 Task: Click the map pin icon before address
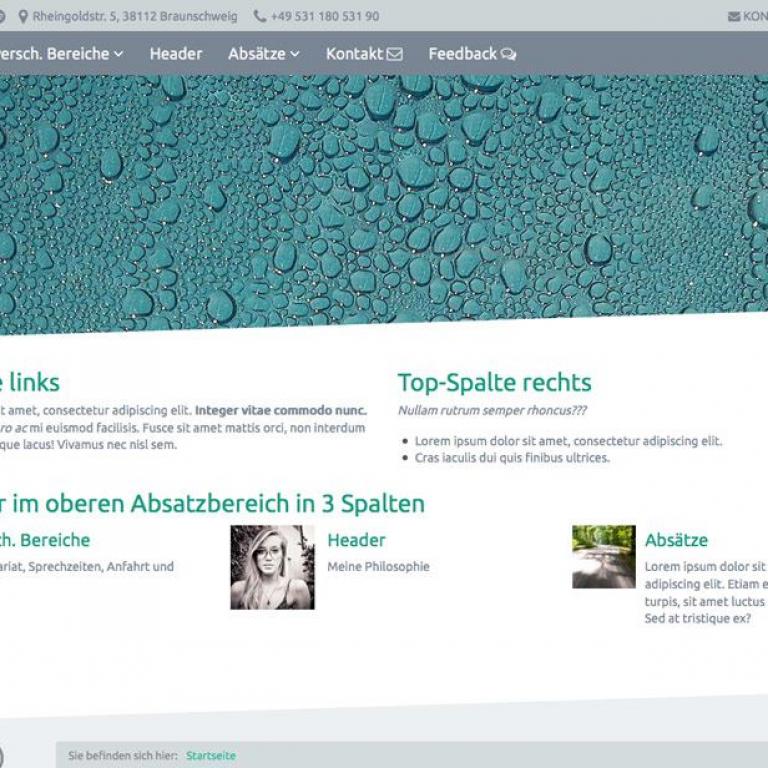pos(23,17)
